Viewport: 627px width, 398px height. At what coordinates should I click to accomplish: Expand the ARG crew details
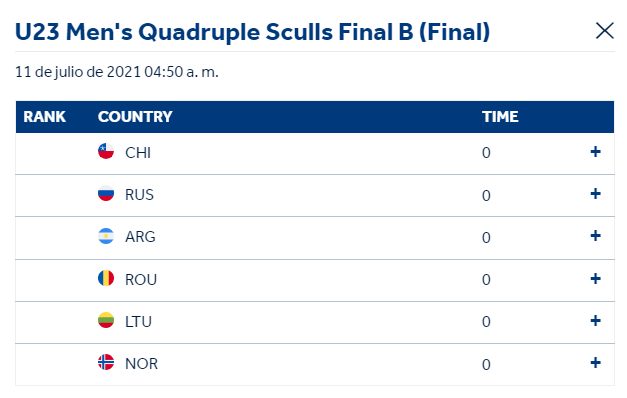point(595,236)
